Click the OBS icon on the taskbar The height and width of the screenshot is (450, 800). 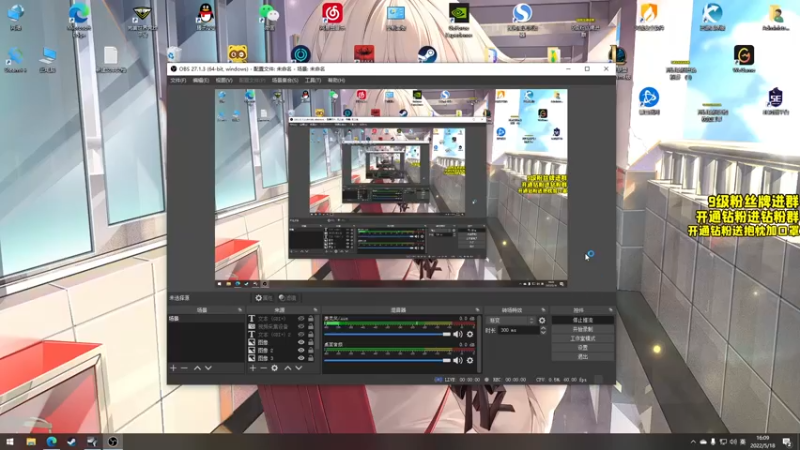pos(113,441)
